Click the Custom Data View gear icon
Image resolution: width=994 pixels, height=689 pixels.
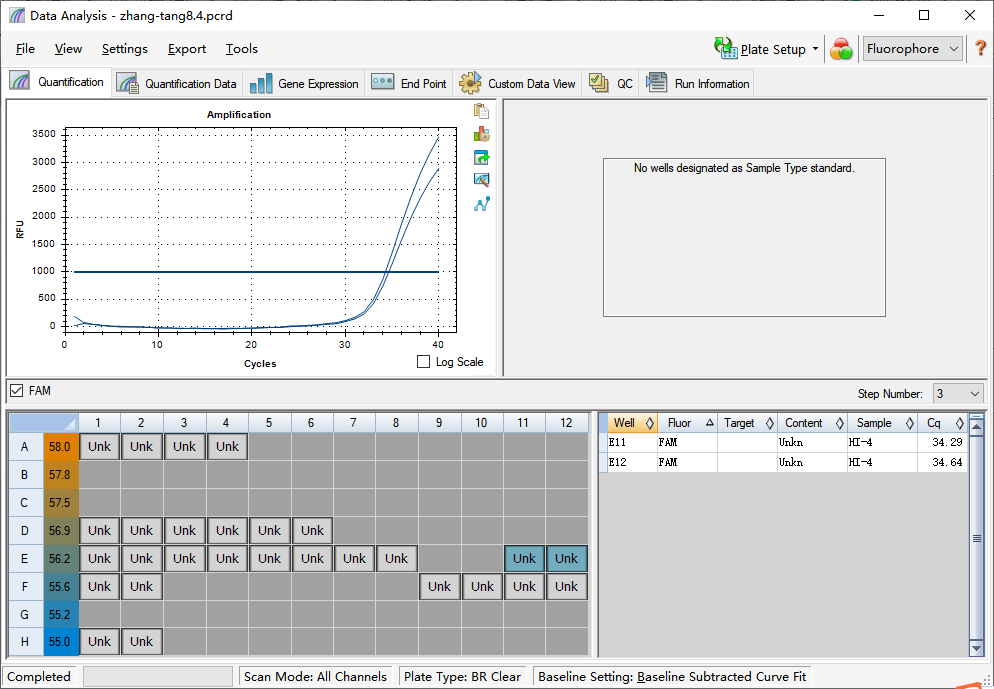(x=470, y=83)
